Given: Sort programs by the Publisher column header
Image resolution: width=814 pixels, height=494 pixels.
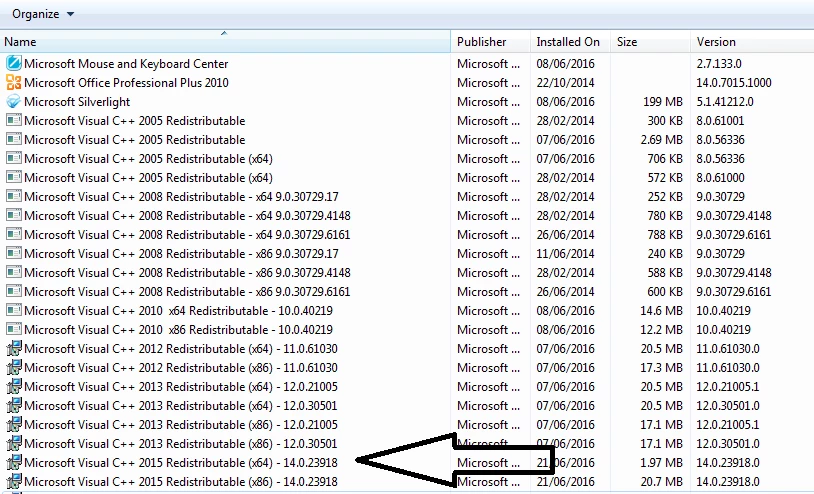Looking at the screenshot, I should [491, 42].
